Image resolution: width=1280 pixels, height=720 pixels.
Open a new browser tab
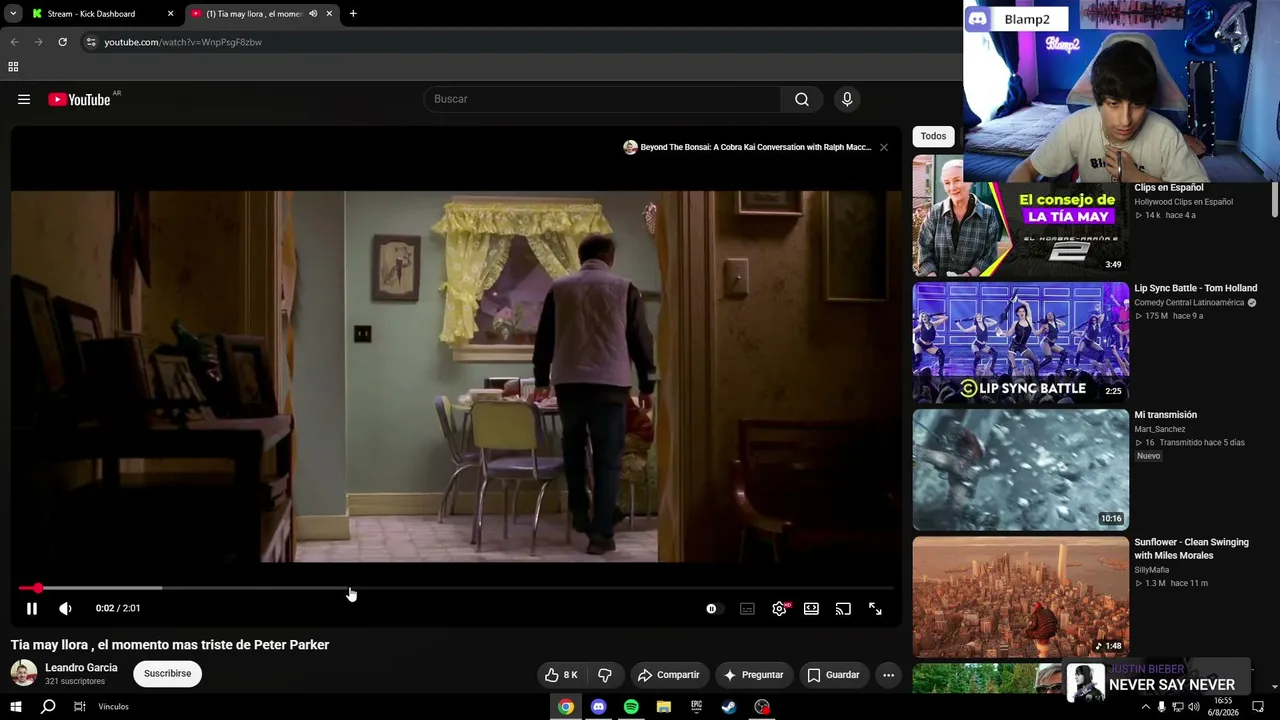(353, 14)
